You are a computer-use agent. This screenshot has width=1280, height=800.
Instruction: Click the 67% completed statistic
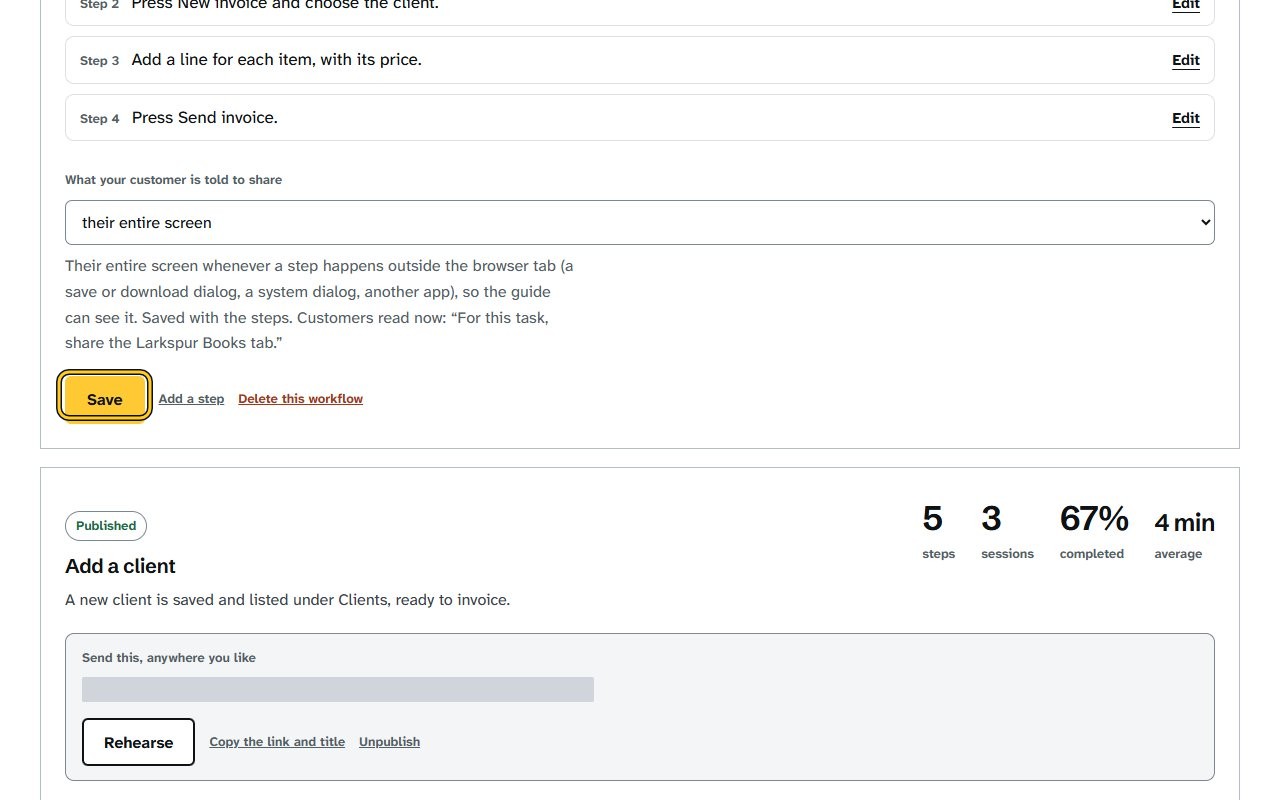[x=1094, y=532]
